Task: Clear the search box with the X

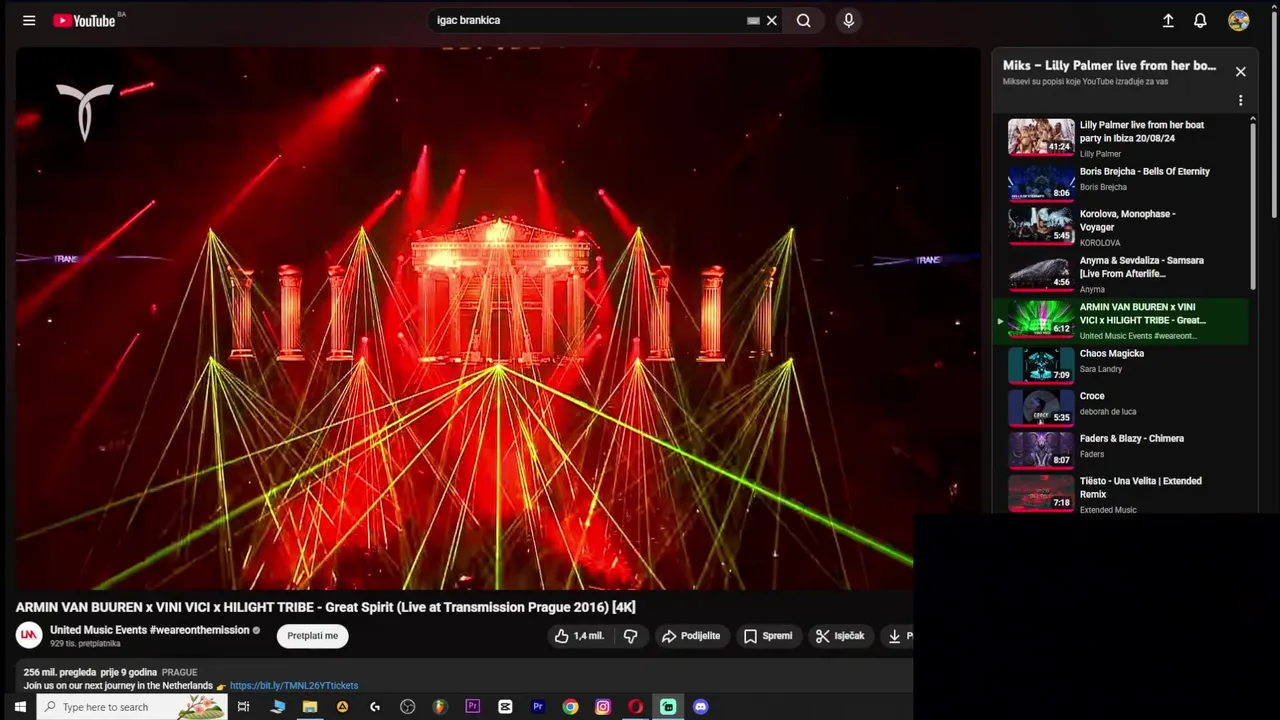Action: (772, 20)
